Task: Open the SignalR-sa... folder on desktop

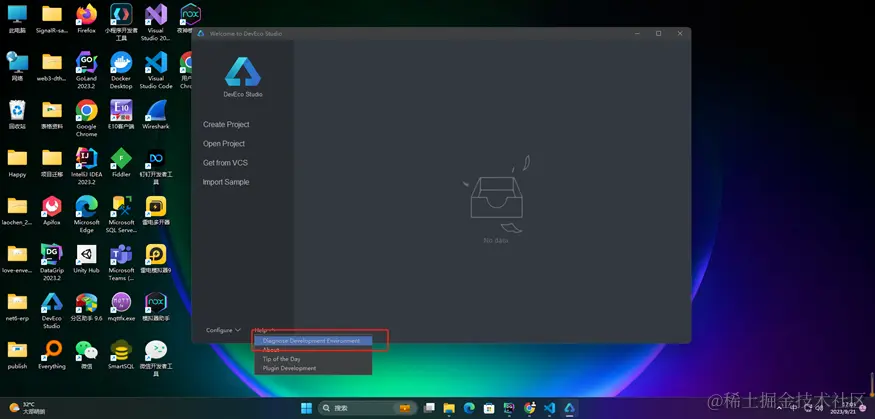Action: click(51, 19)
